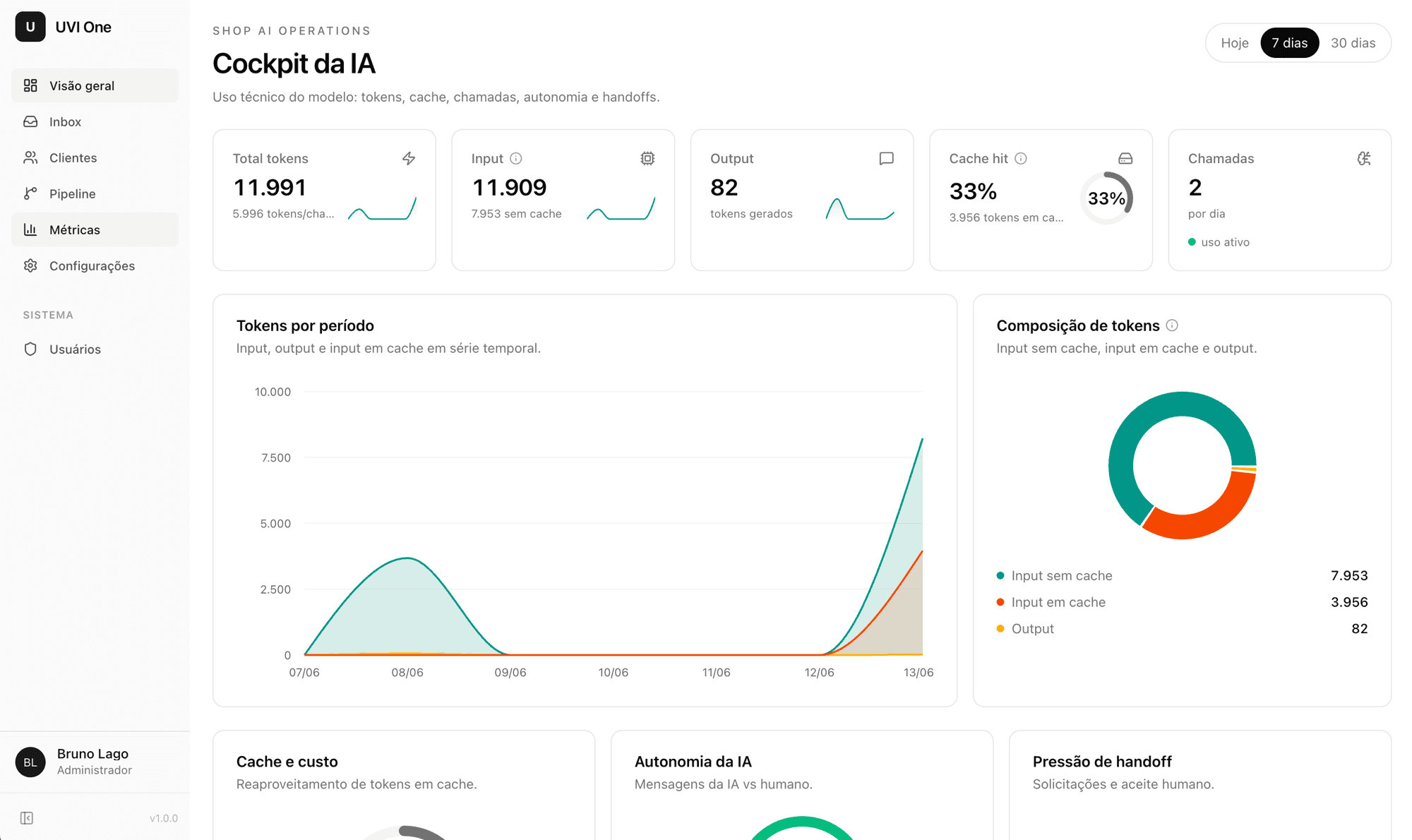Go to Visão geral page

tap(95, 85)
